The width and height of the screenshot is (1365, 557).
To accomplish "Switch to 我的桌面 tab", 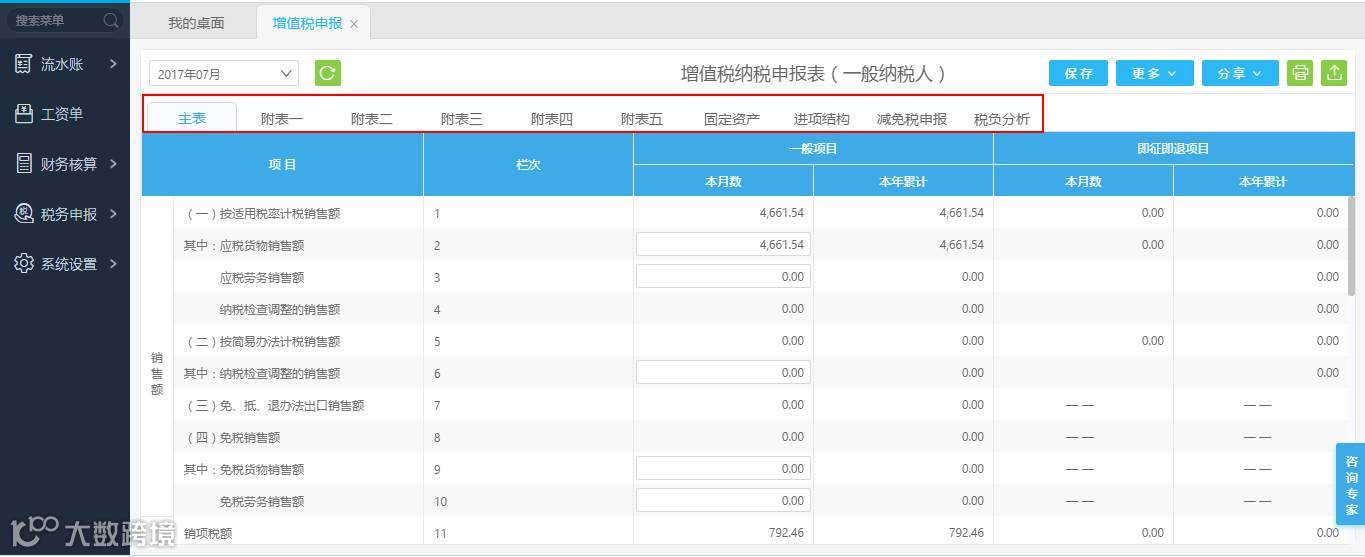I will click(x=196, y=23).
